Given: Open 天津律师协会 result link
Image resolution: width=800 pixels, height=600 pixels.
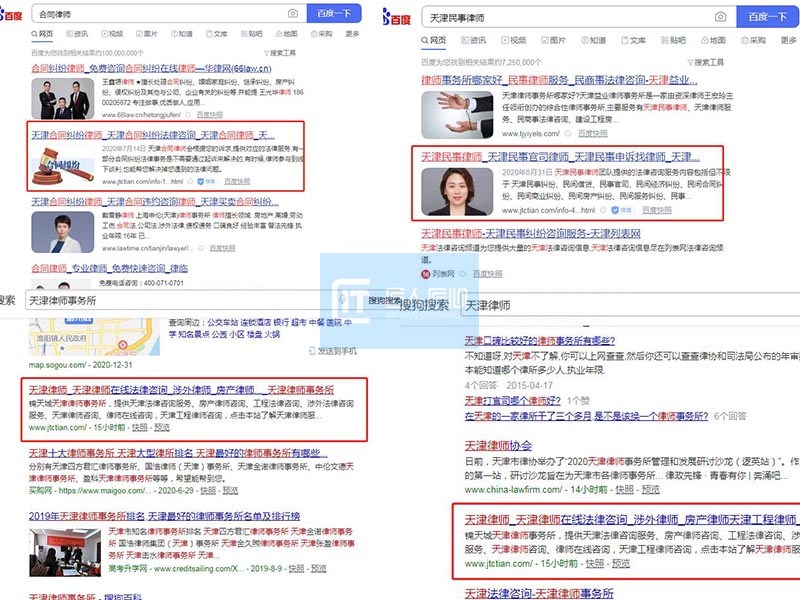Looking at the screenshot, I should click(x=498, y=446).
